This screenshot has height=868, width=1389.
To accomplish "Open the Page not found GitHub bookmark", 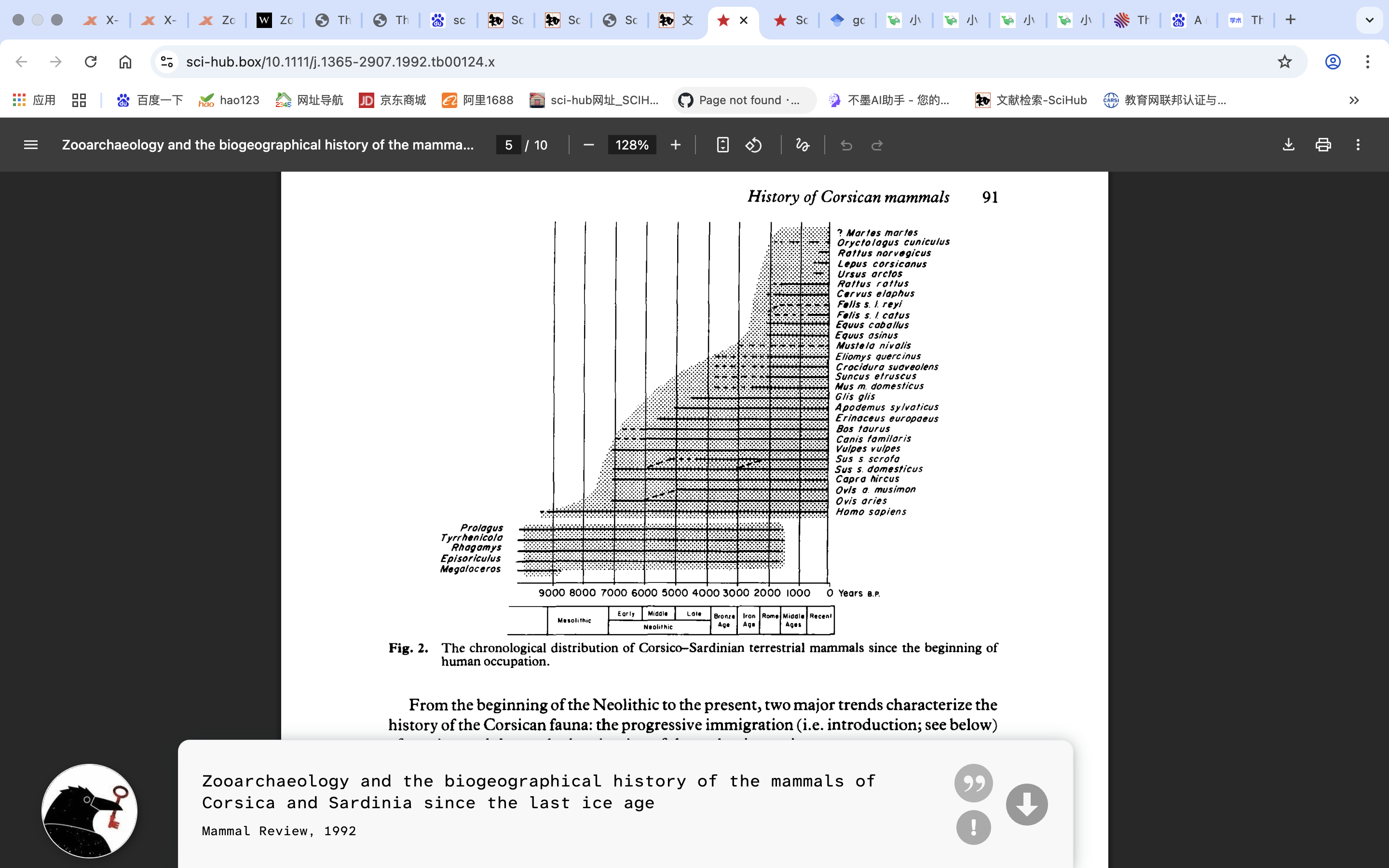I will click(744, 100).
